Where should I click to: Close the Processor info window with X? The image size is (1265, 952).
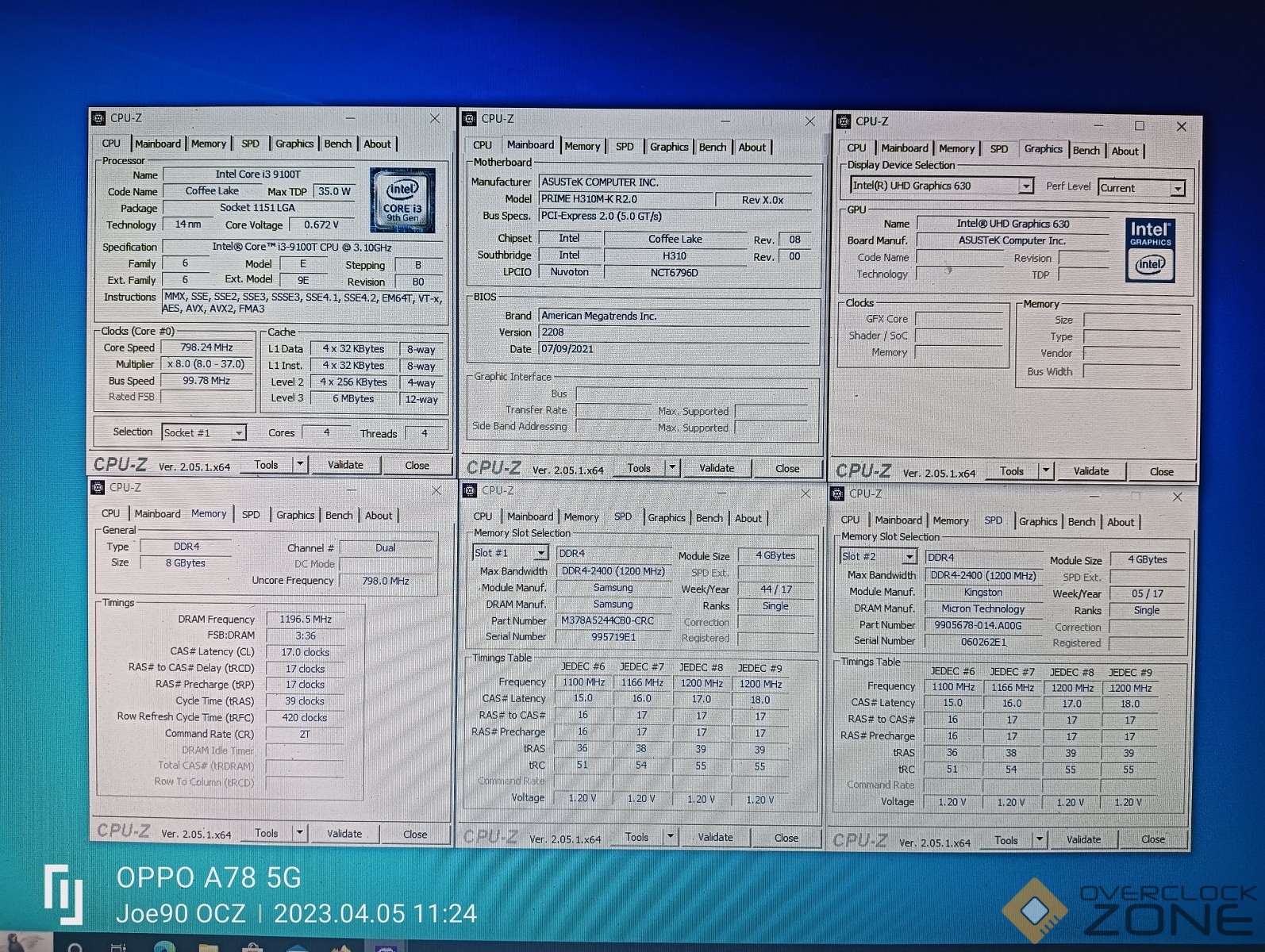435,118
